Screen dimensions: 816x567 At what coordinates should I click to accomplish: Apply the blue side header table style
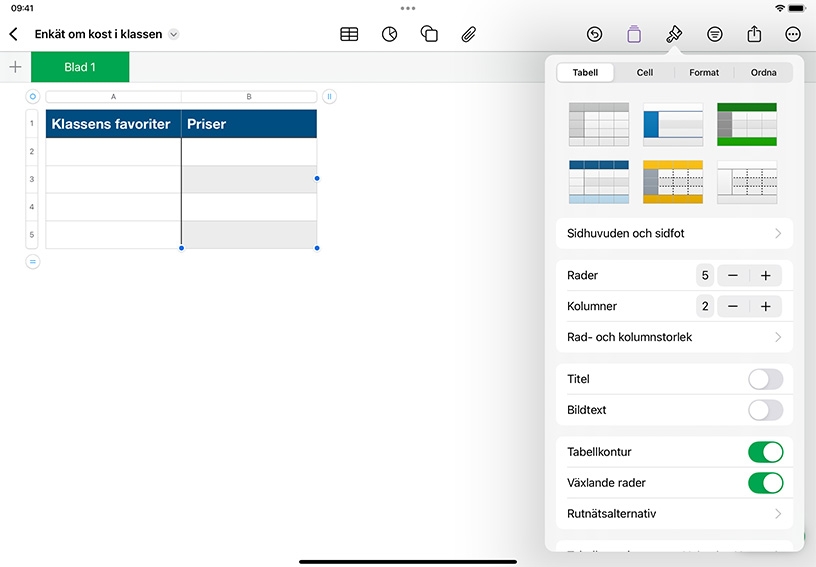[673, 124]
